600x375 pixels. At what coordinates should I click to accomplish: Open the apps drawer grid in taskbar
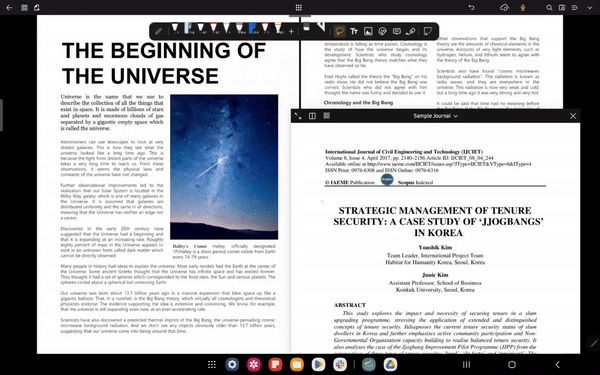(x=212, y=365)
